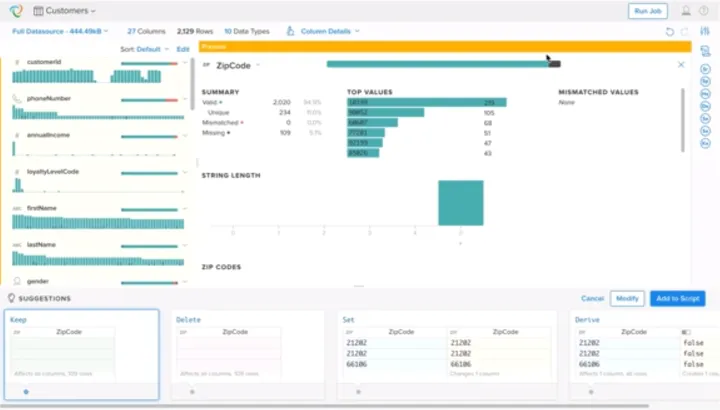Open the transformer settings sliders icon
This screenshot has width=720, height=410.
706,31
